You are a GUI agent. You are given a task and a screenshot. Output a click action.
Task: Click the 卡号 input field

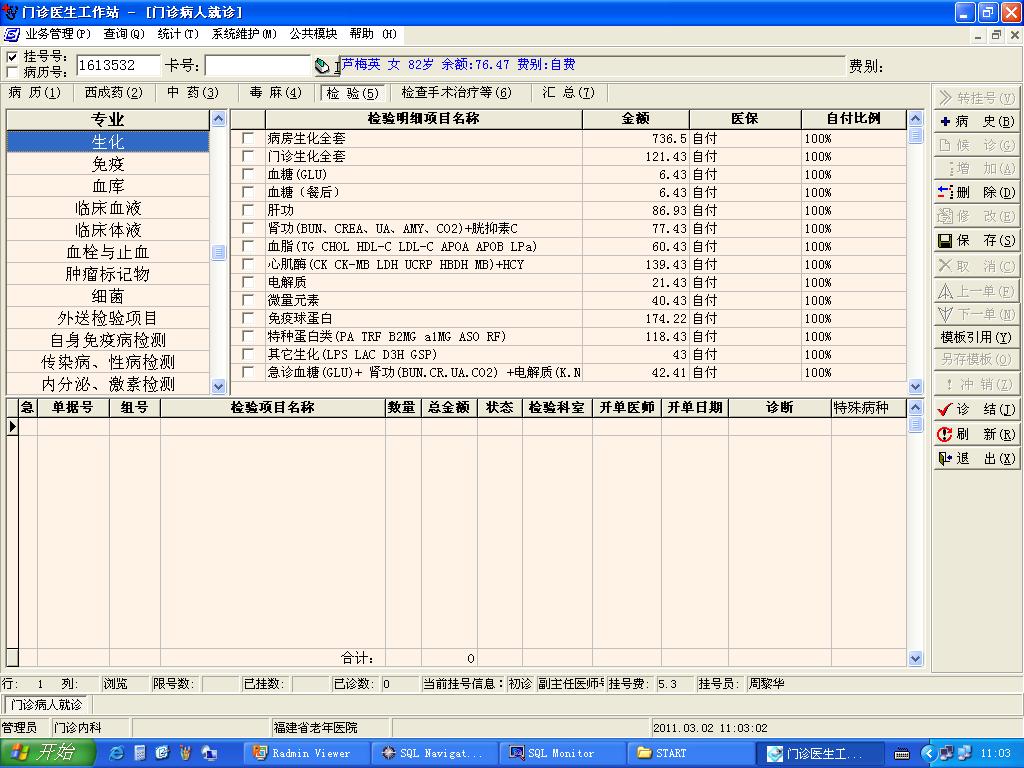257,66
